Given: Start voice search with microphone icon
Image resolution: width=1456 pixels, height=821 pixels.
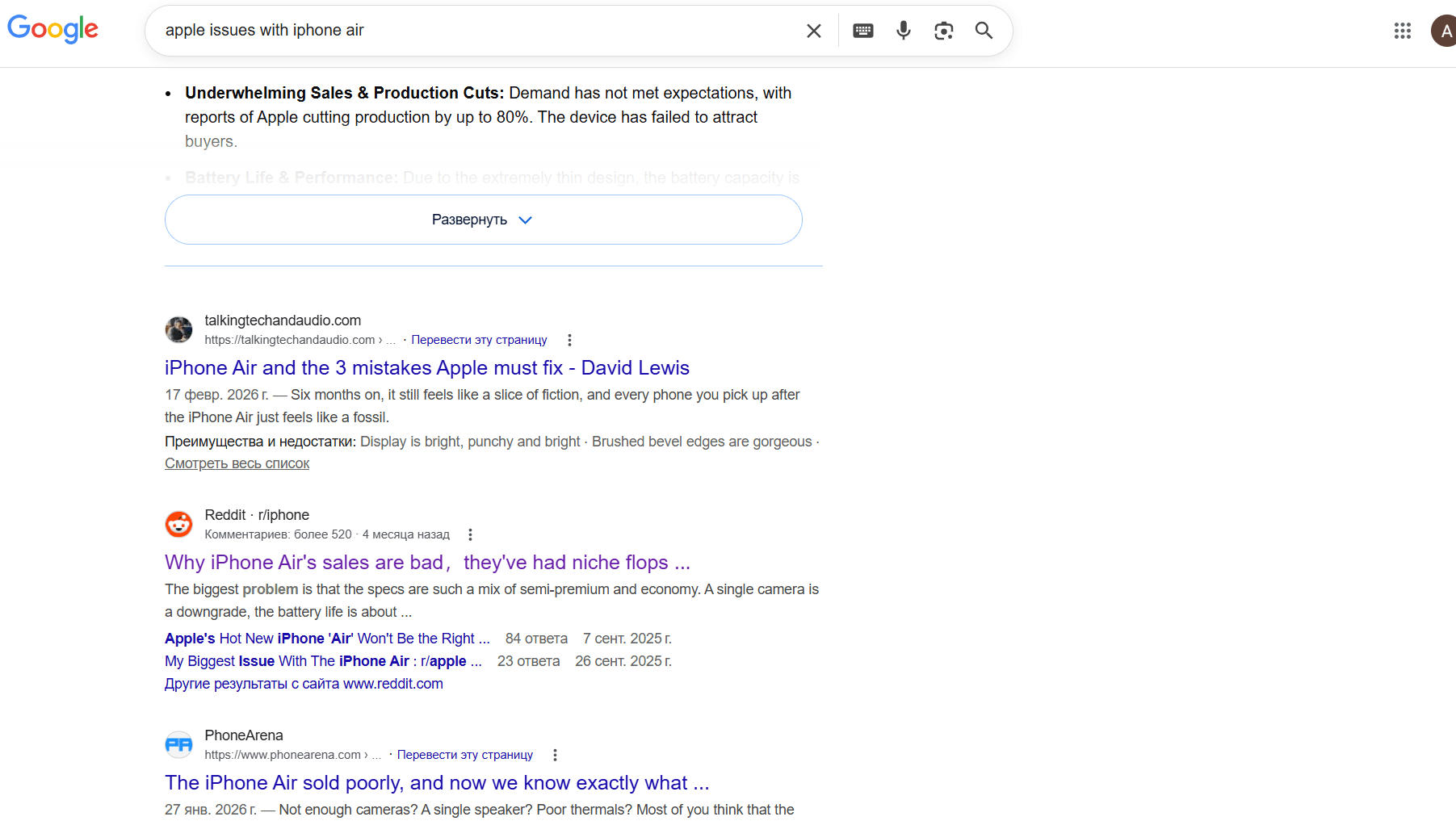Looking at the screenshot, I should [903, 31].
